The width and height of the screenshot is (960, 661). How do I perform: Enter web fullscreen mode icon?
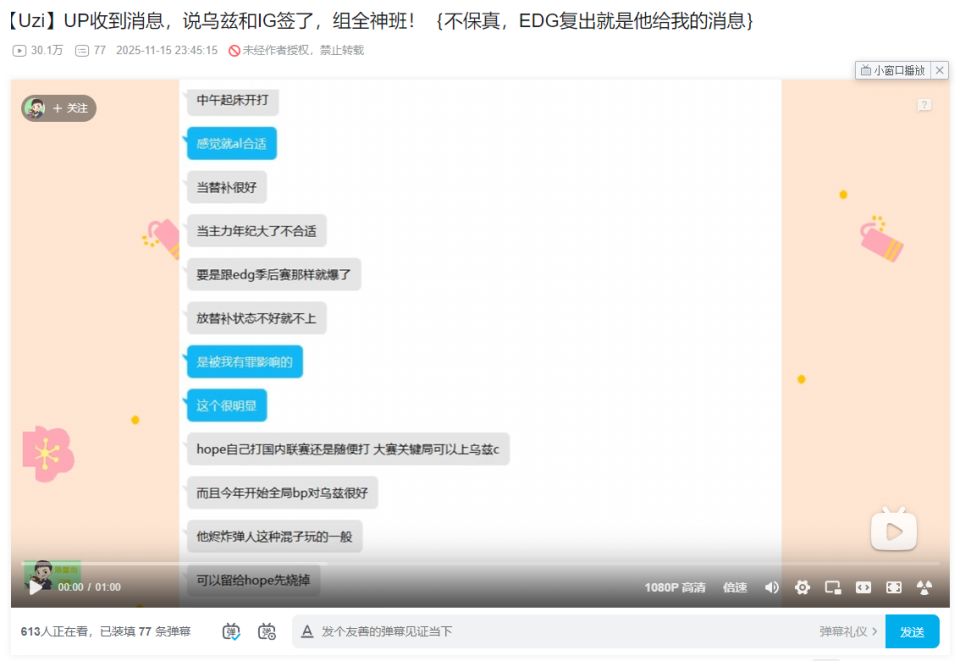tap(894, 587)
